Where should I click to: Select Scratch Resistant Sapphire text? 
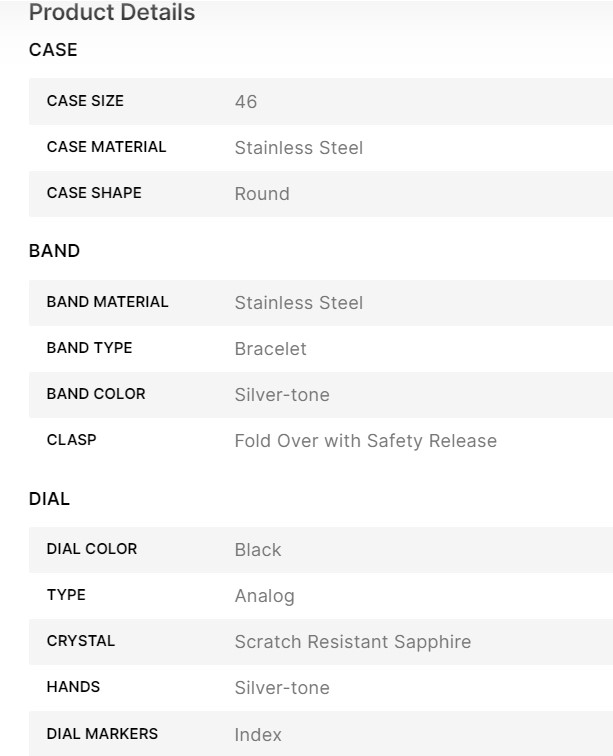pos(352,642)
